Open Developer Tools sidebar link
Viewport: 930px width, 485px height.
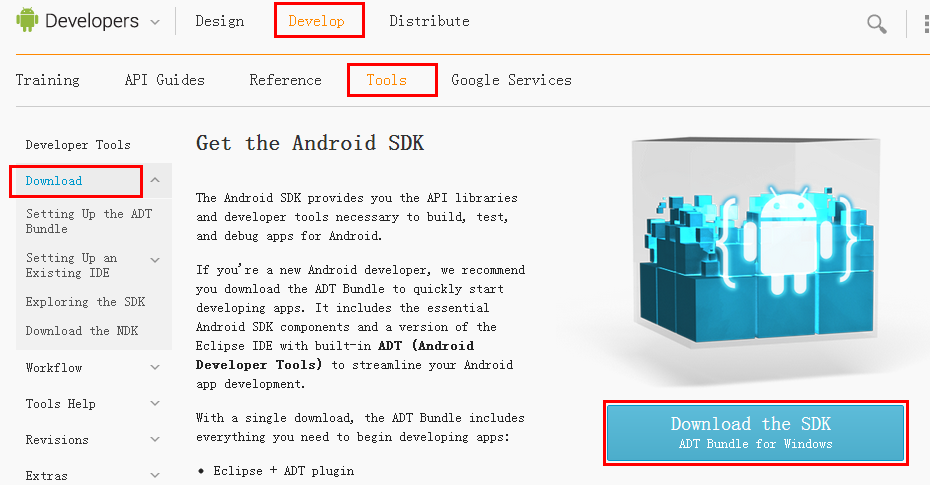point(78,145)
